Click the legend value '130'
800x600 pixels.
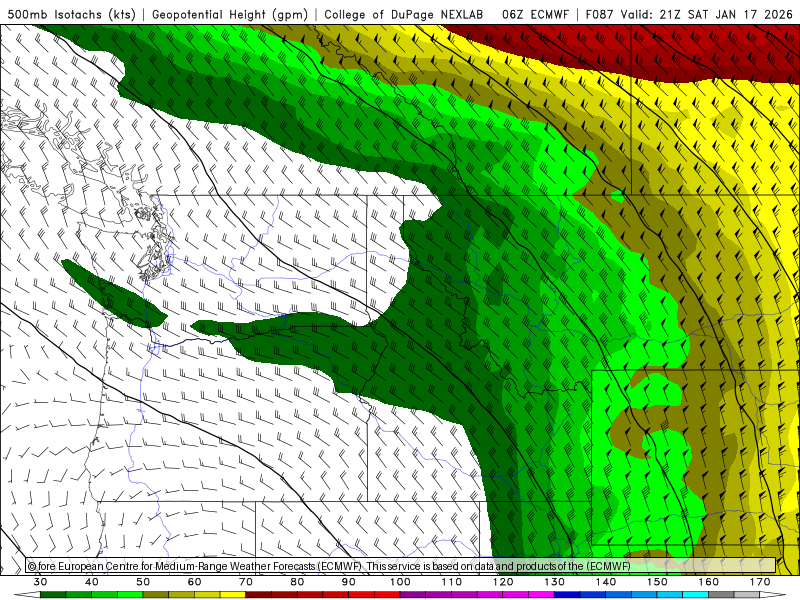555,582
